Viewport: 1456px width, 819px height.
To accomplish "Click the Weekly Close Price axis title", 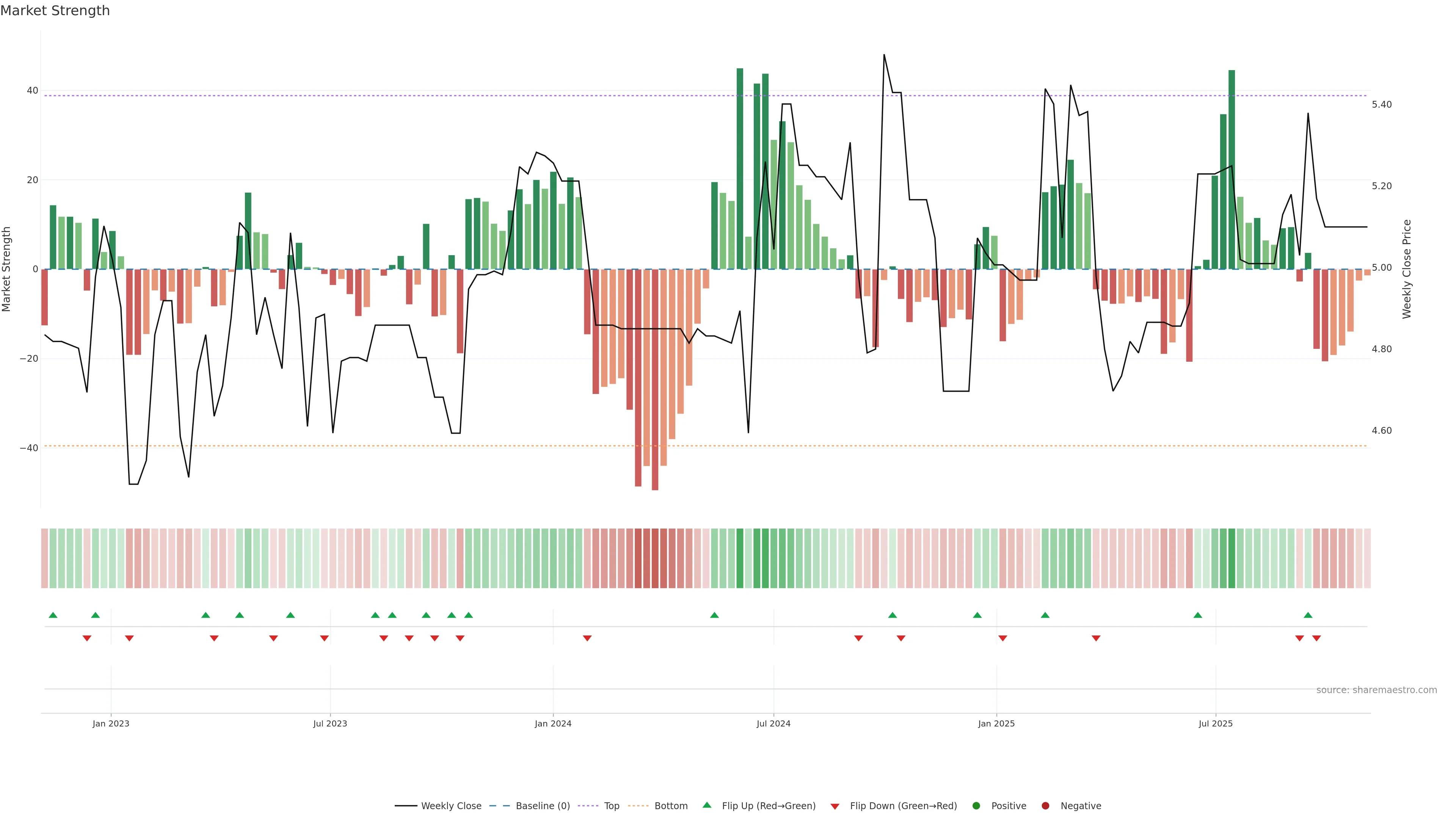I will click(1407, 269).
